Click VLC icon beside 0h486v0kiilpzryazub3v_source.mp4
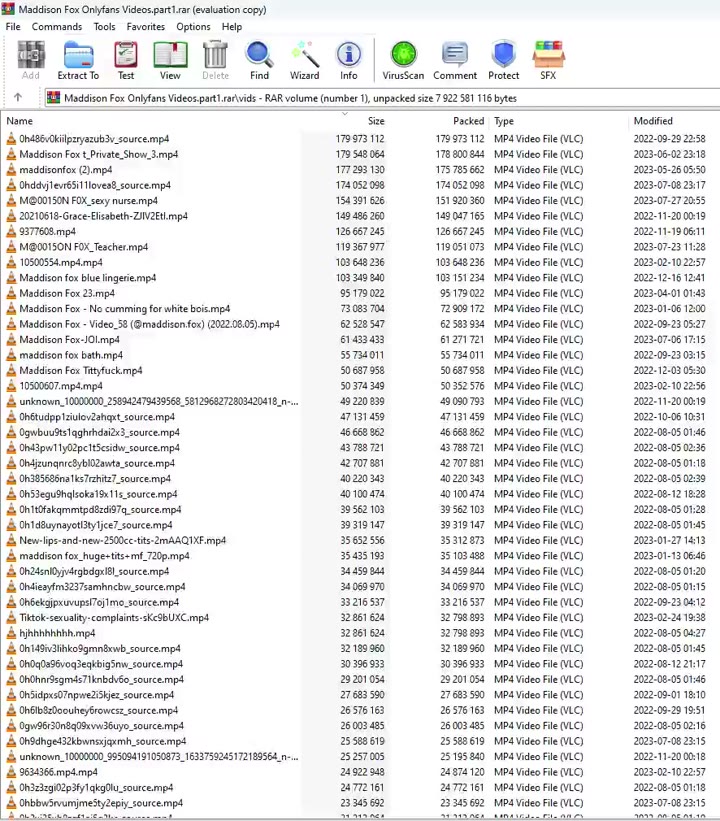 [11, 139]
